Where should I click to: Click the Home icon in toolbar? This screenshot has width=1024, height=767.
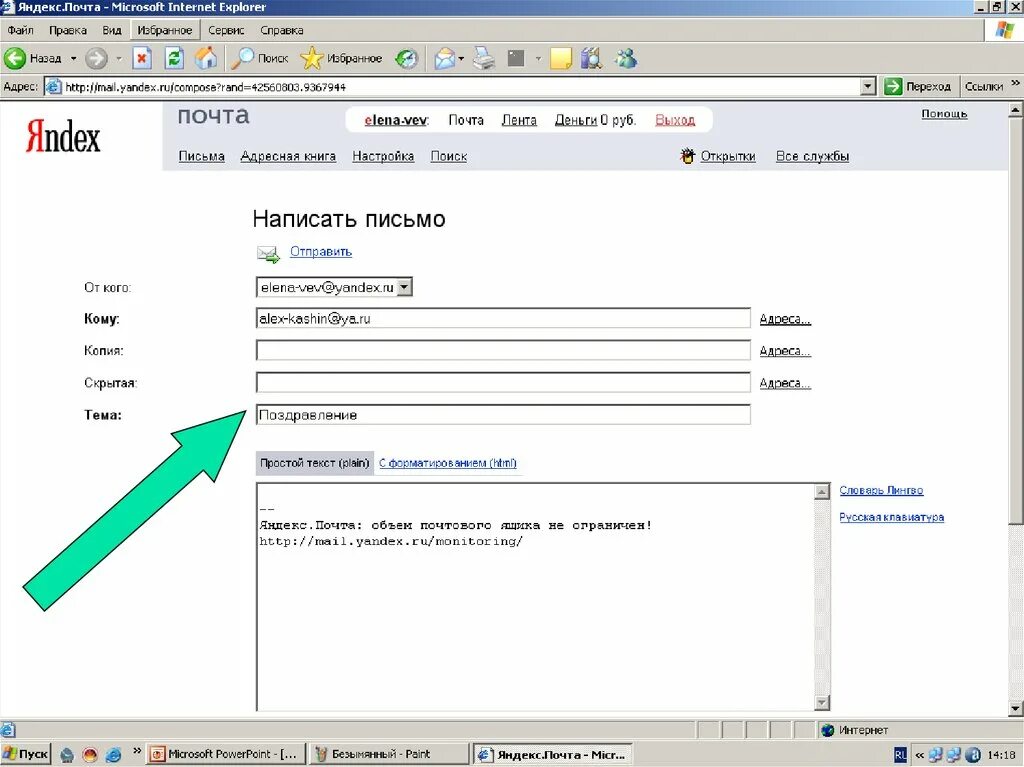click(x=206, y=59)
